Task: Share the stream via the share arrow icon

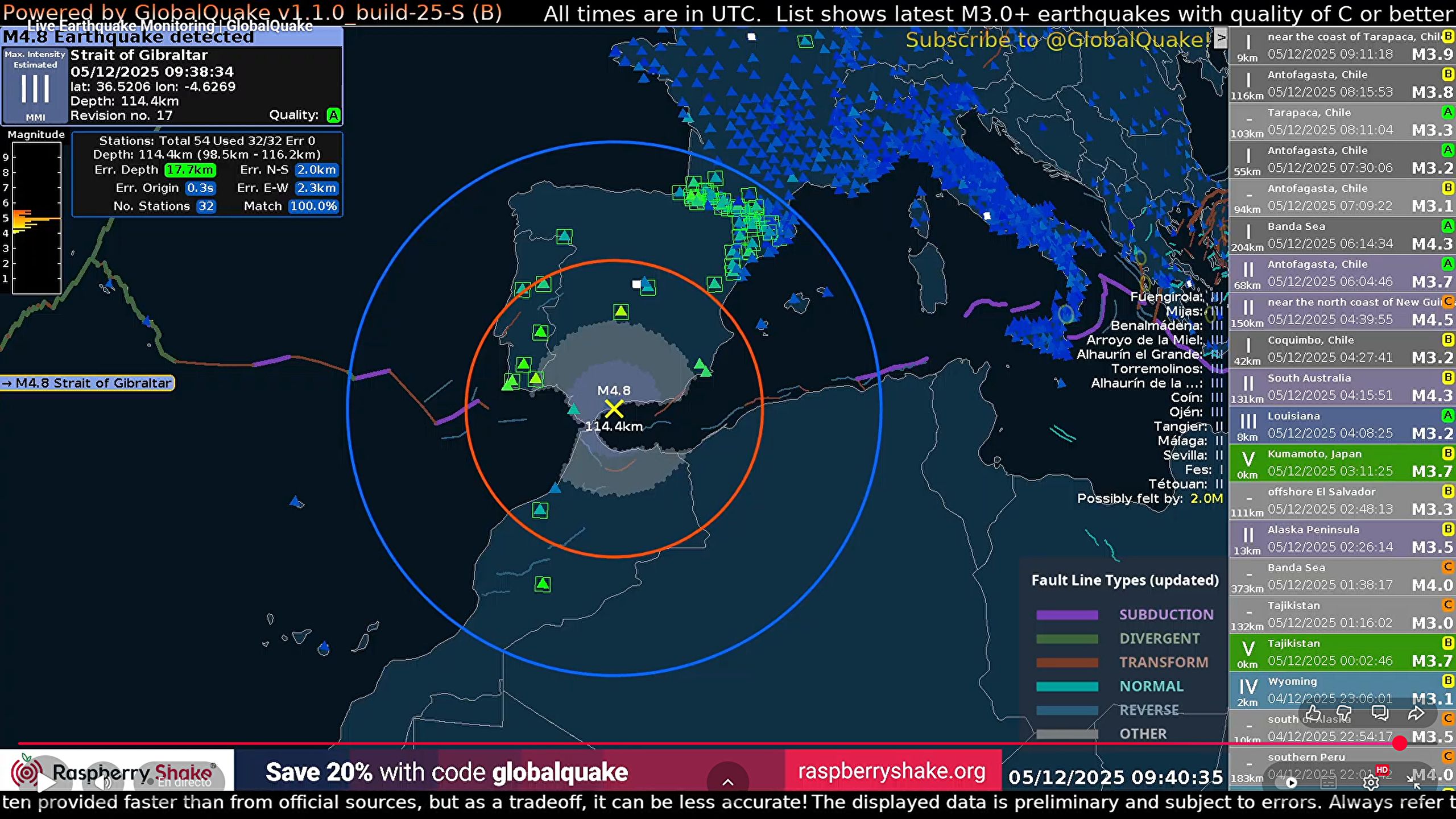Action: coord(1416,714)
